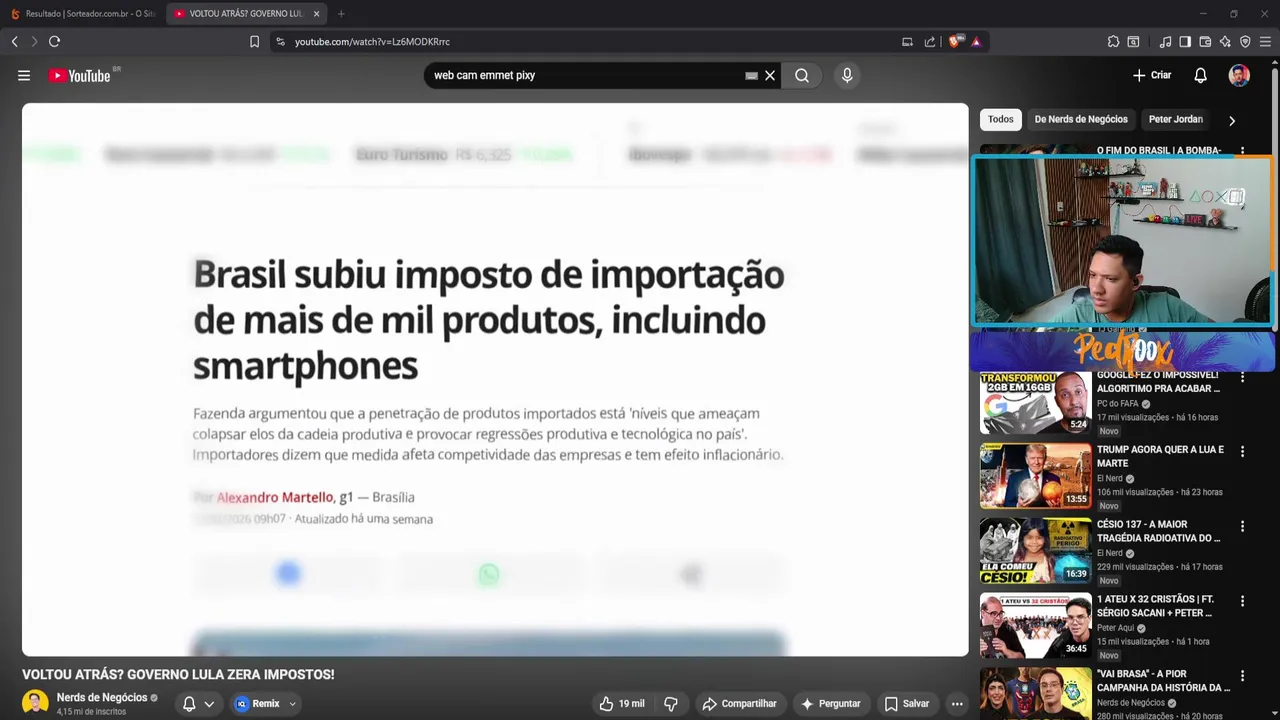The height and width of the screenshot is (720, 1280).
Task: Open 1 ATEU X 32 CRISTÃOS video title
Action: (x=1157, y=606)
